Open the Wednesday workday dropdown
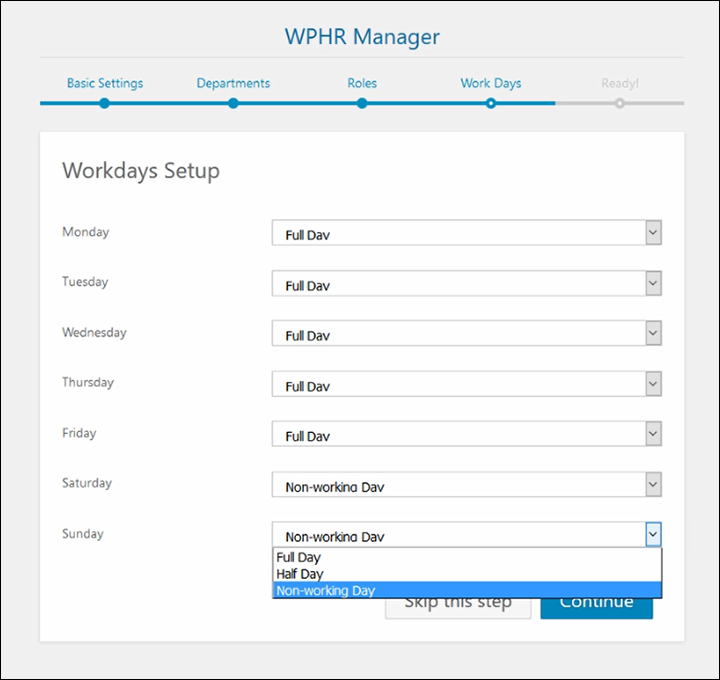The image size is (720, 680). [x=467, y=333]
